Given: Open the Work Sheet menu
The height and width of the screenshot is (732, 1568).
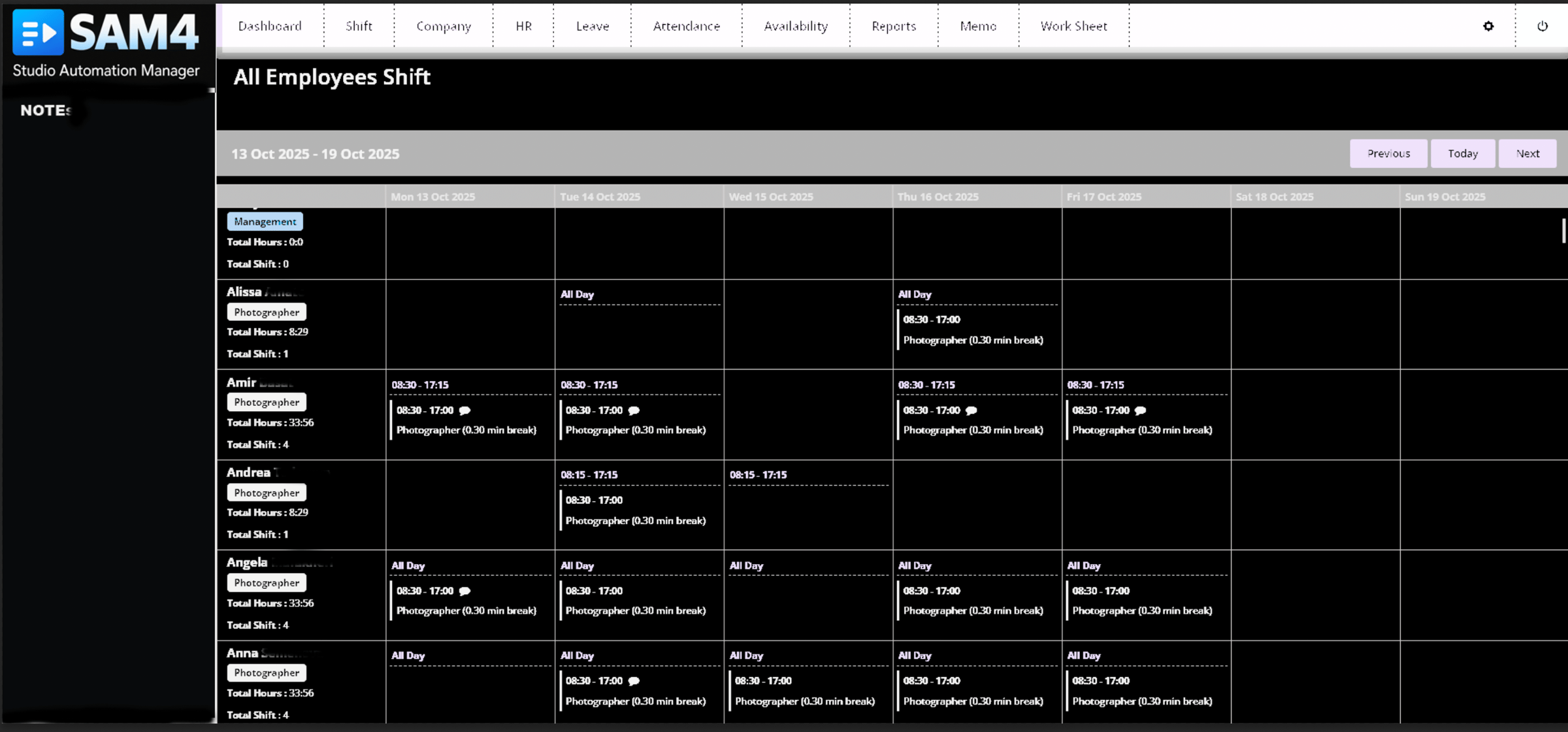Looking at the screenshot, I should tap(1073, 26).
